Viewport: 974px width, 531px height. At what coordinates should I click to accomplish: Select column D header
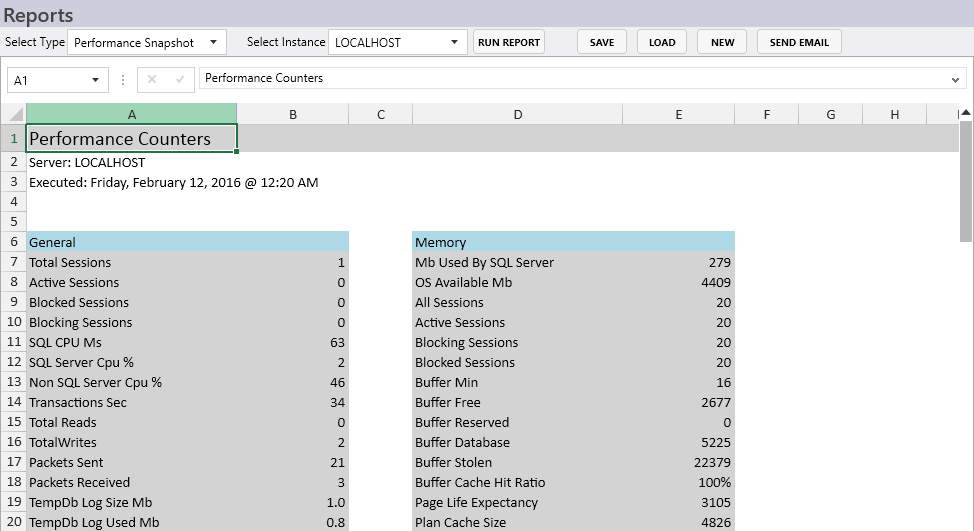tap(517, 114)
